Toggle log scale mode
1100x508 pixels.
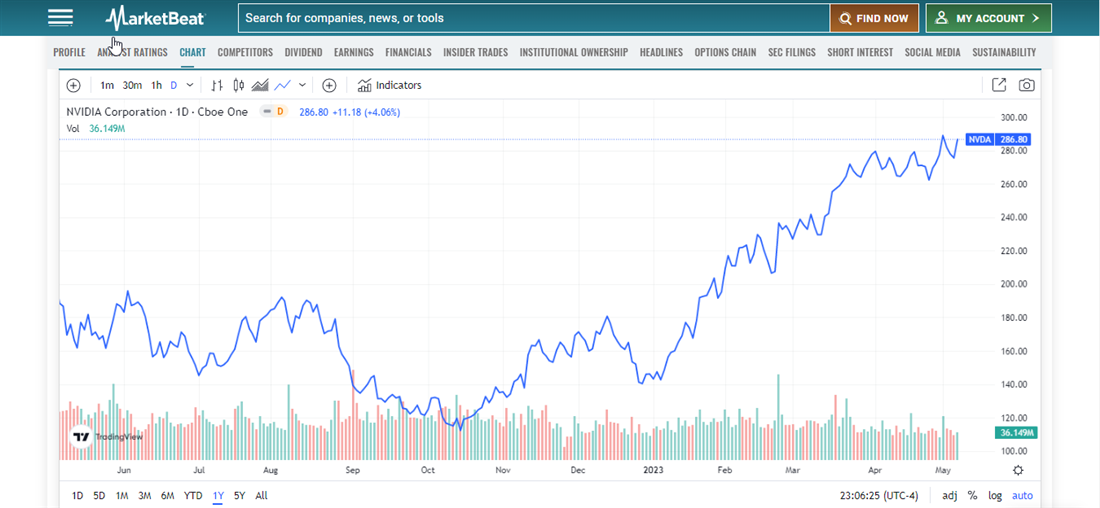[x=995, y=495]
